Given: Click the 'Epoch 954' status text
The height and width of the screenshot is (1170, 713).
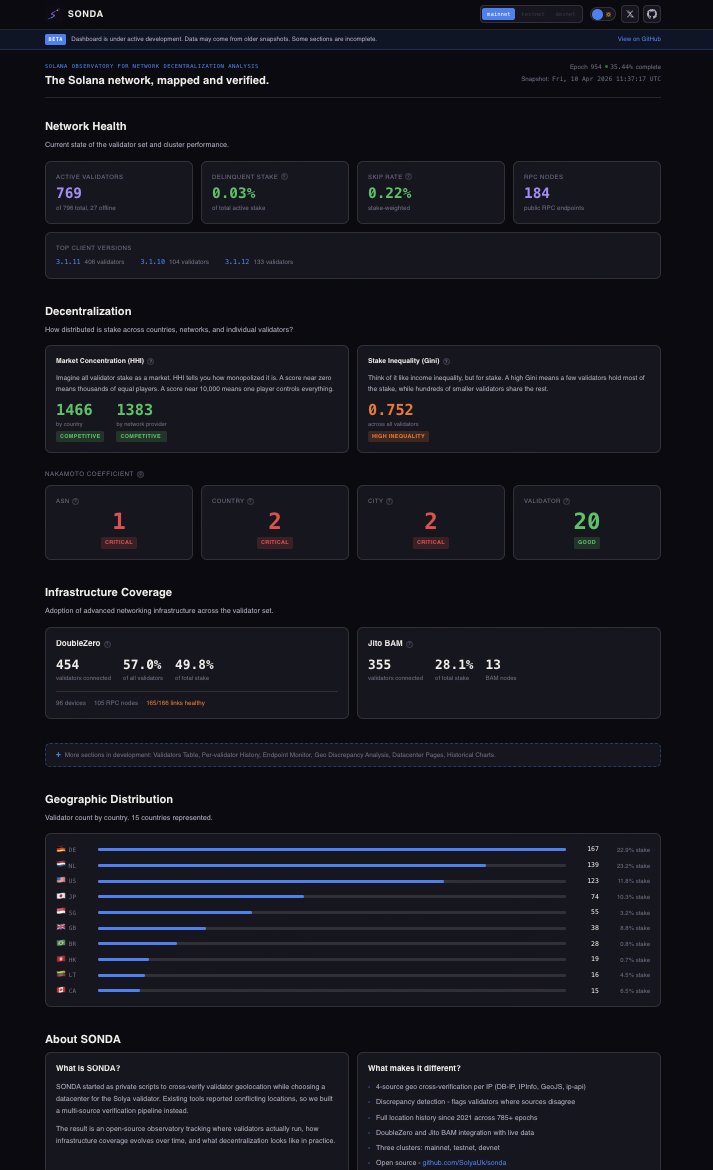Looking at the screenshot, I should click(585, 66).
